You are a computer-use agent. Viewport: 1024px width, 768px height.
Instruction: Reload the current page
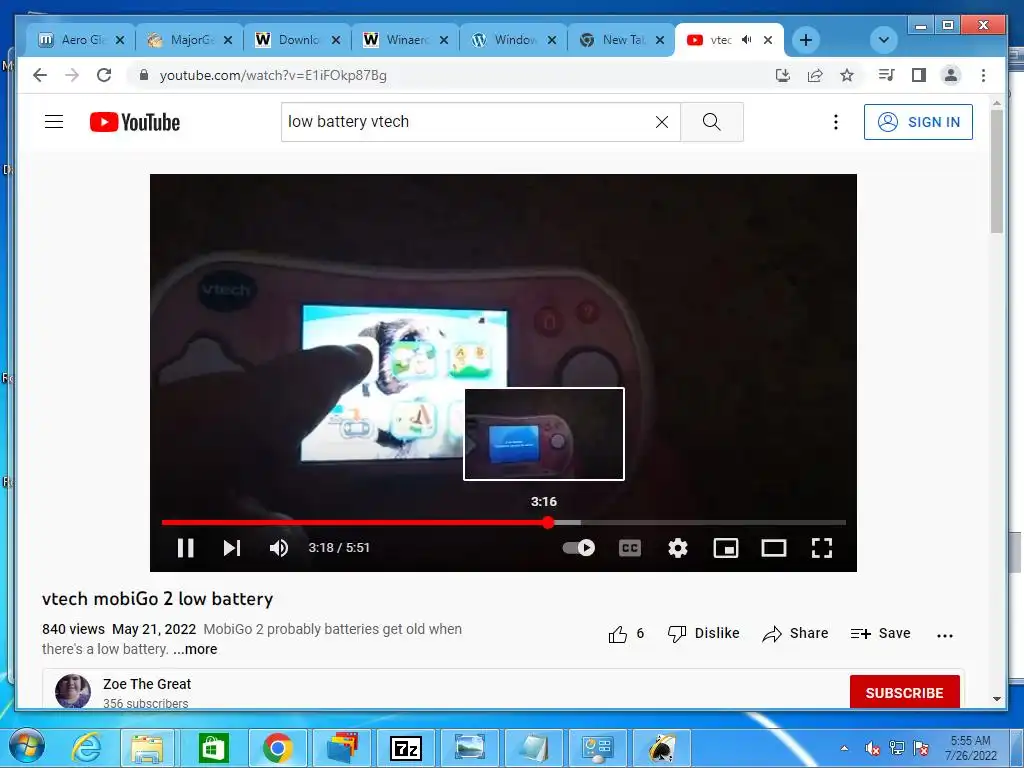pos(104,75)
